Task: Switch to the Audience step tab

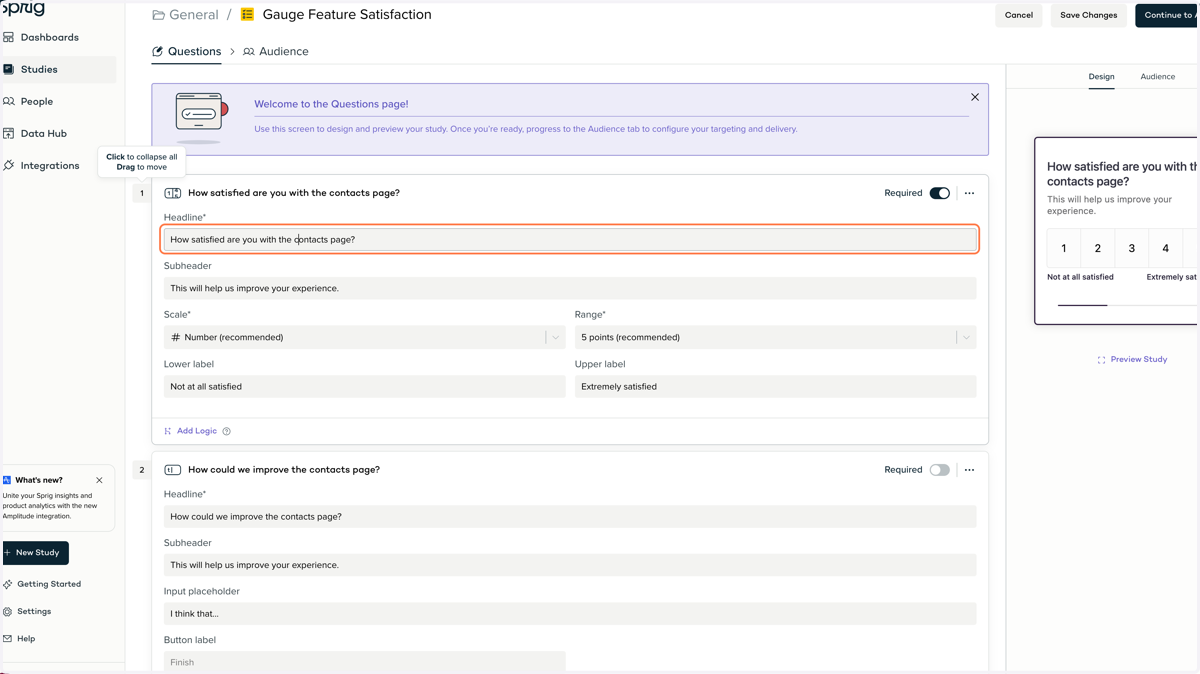Action: coord(275,51)
